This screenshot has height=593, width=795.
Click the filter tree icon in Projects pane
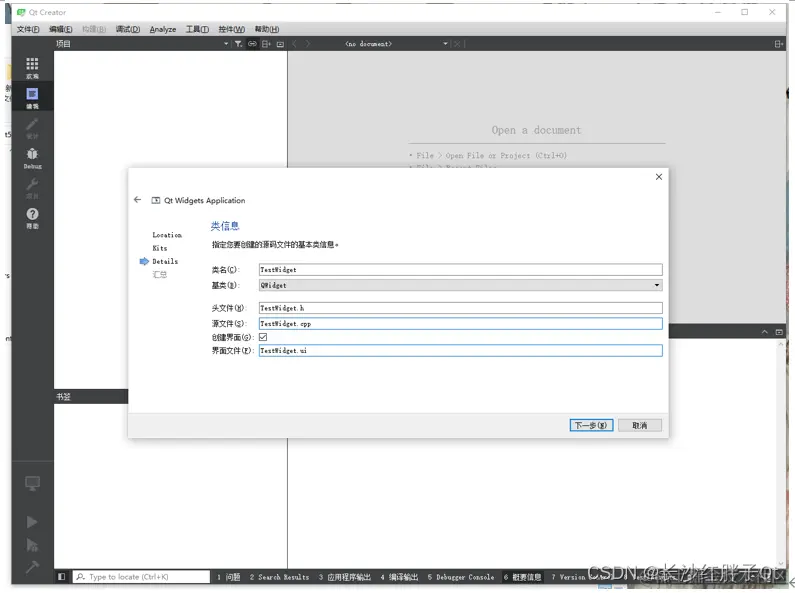coord(238,44)
